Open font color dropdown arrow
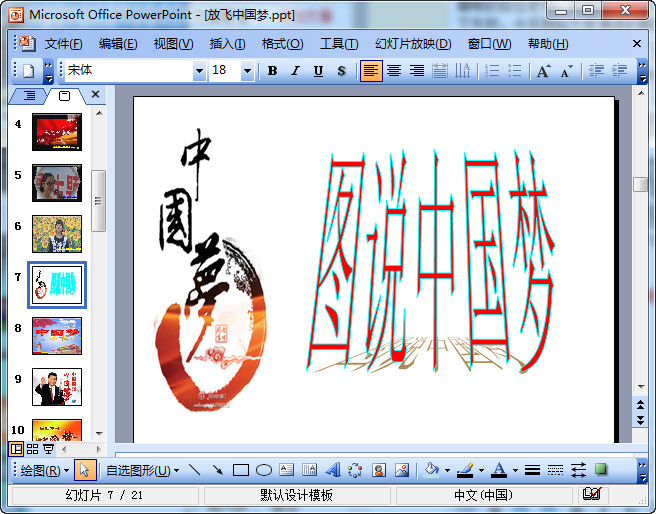This screenshot has height=514, width=656. click(x=515, y=471)
